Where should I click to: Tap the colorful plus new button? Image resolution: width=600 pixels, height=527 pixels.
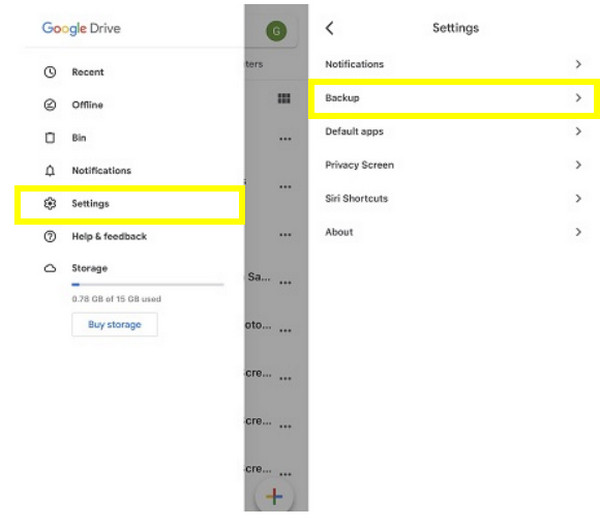[275, 497]
